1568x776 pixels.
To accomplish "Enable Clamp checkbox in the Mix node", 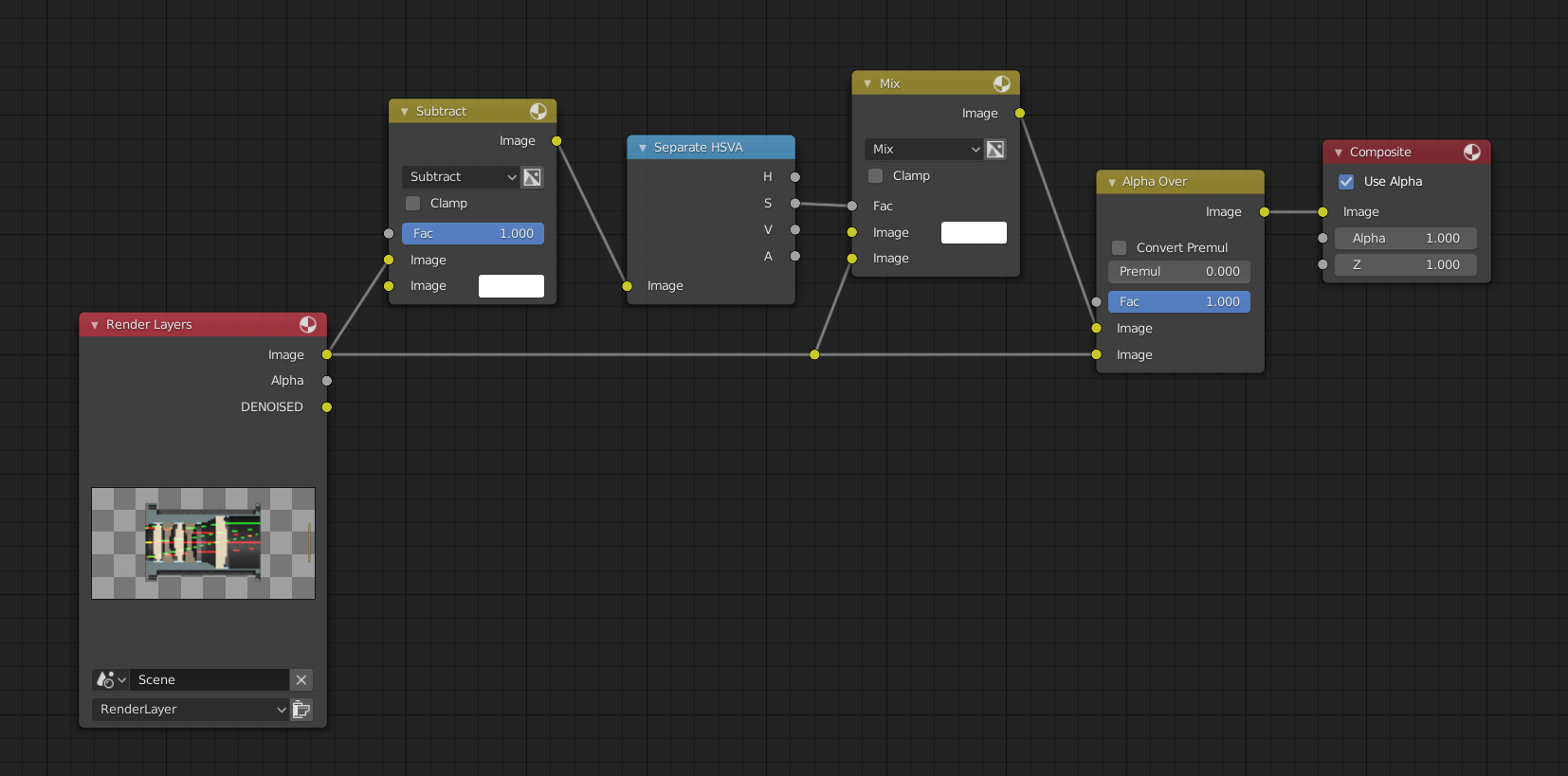I will [876, 176].
